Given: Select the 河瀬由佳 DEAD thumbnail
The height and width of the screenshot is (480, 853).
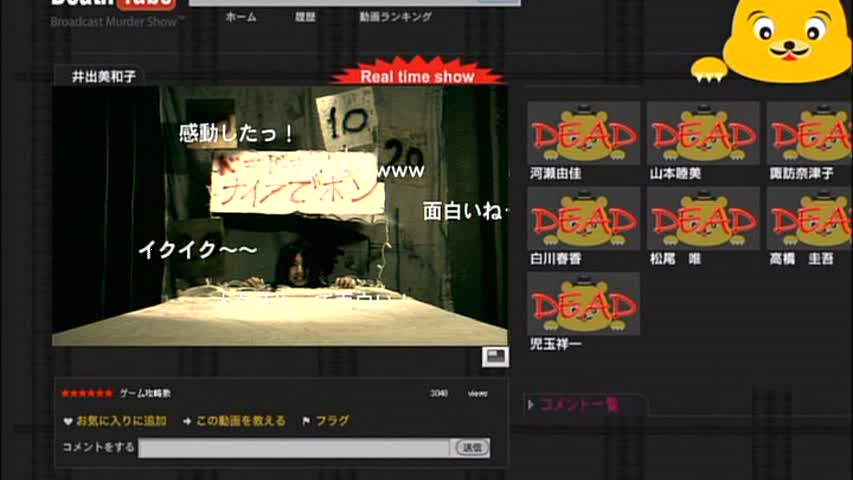Looking at the screenshot, I should tap(583, 133).
